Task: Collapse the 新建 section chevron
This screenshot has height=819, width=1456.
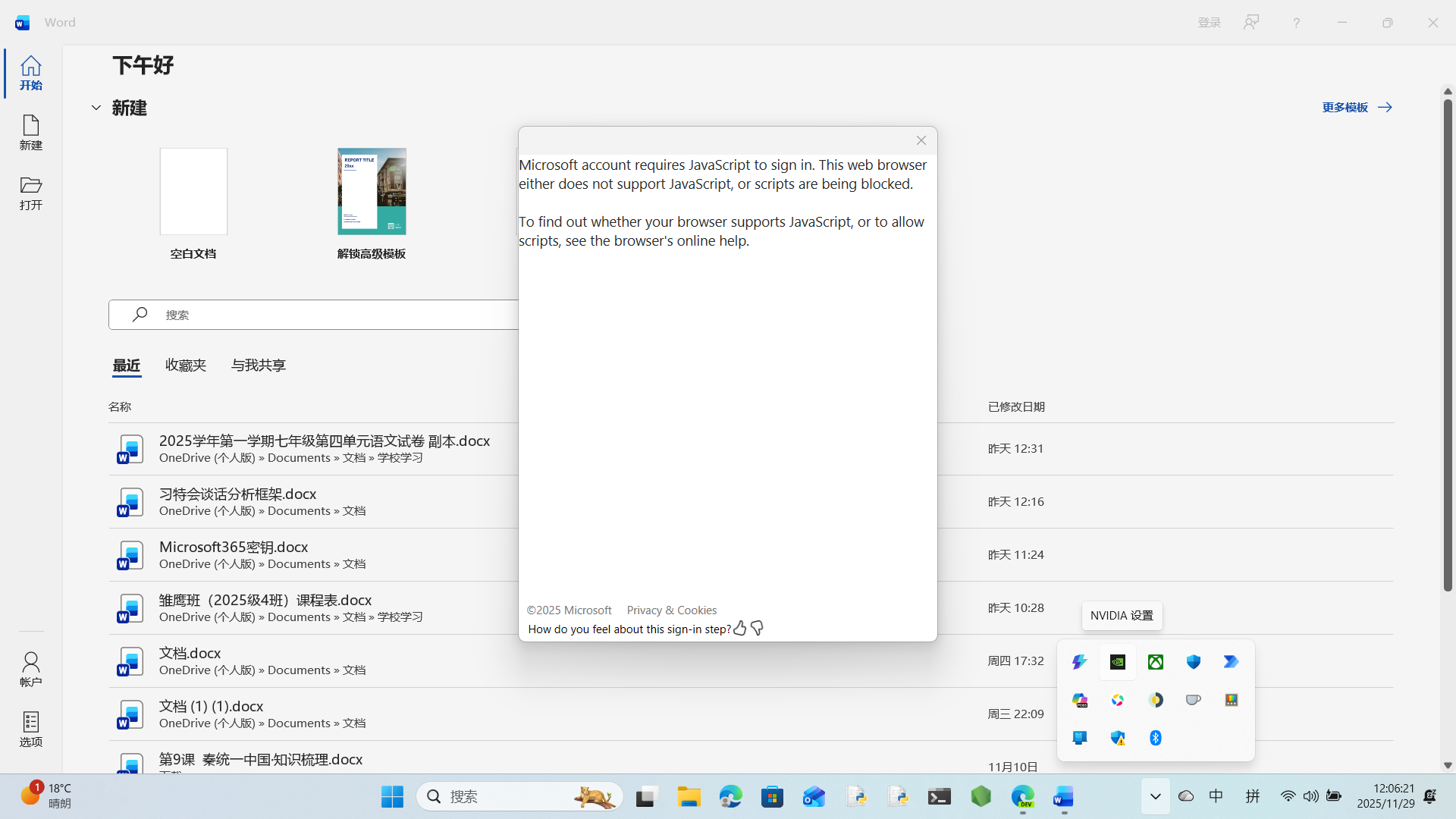Action: 96,108
